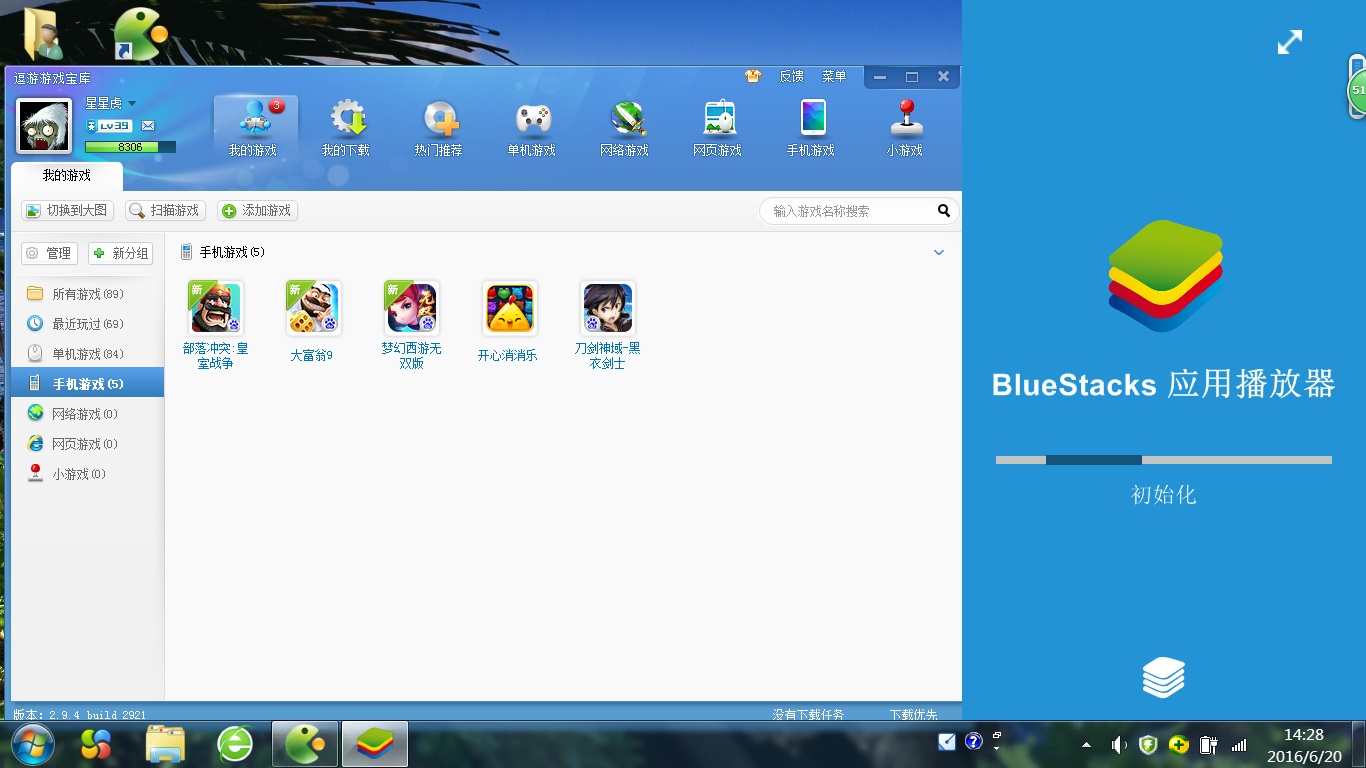The height and width of the screenshot is (768, 1366).
Task: Open 我的下载 download section
Action: point(346,127)
